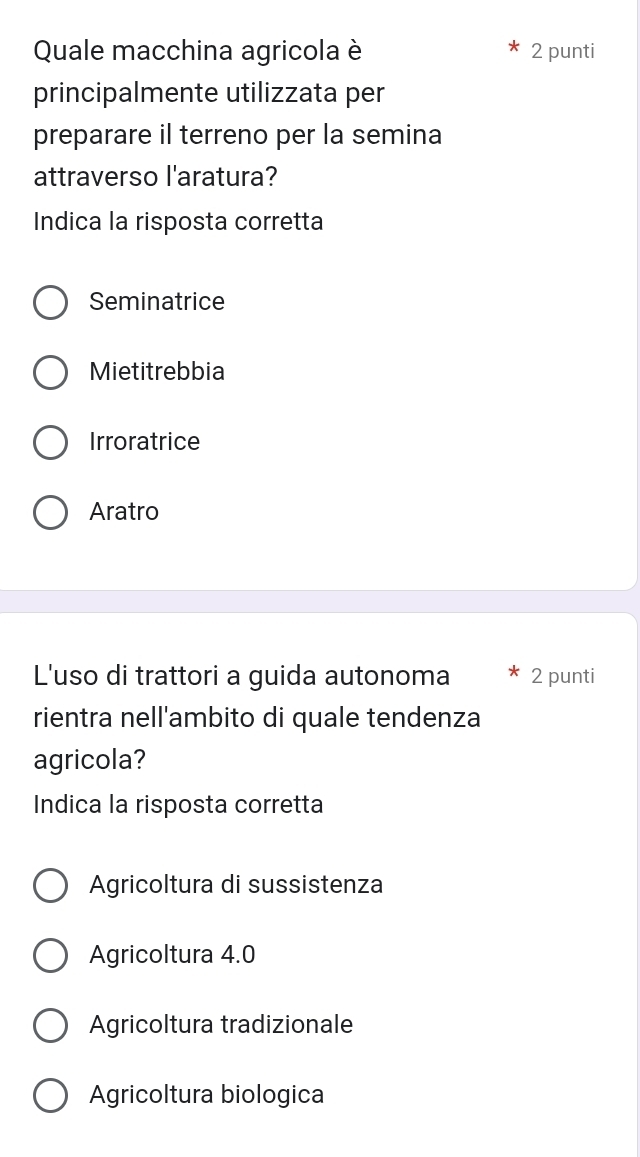Image resolution: width=640 pixels, height=1157 pixels.
Task: Click the '2 punti' label of the first question
Action: 563,51
